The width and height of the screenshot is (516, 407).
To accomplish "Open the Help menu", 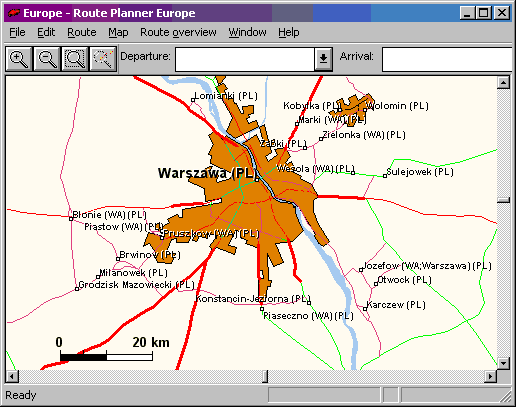I will coord(289,32).
